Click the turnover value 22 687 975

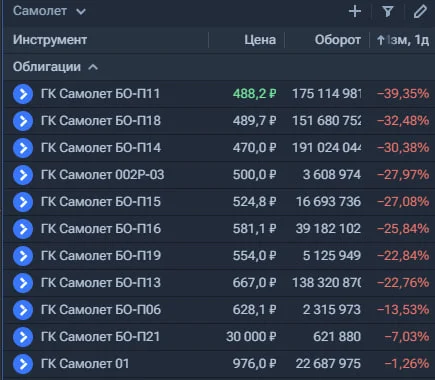328,364
